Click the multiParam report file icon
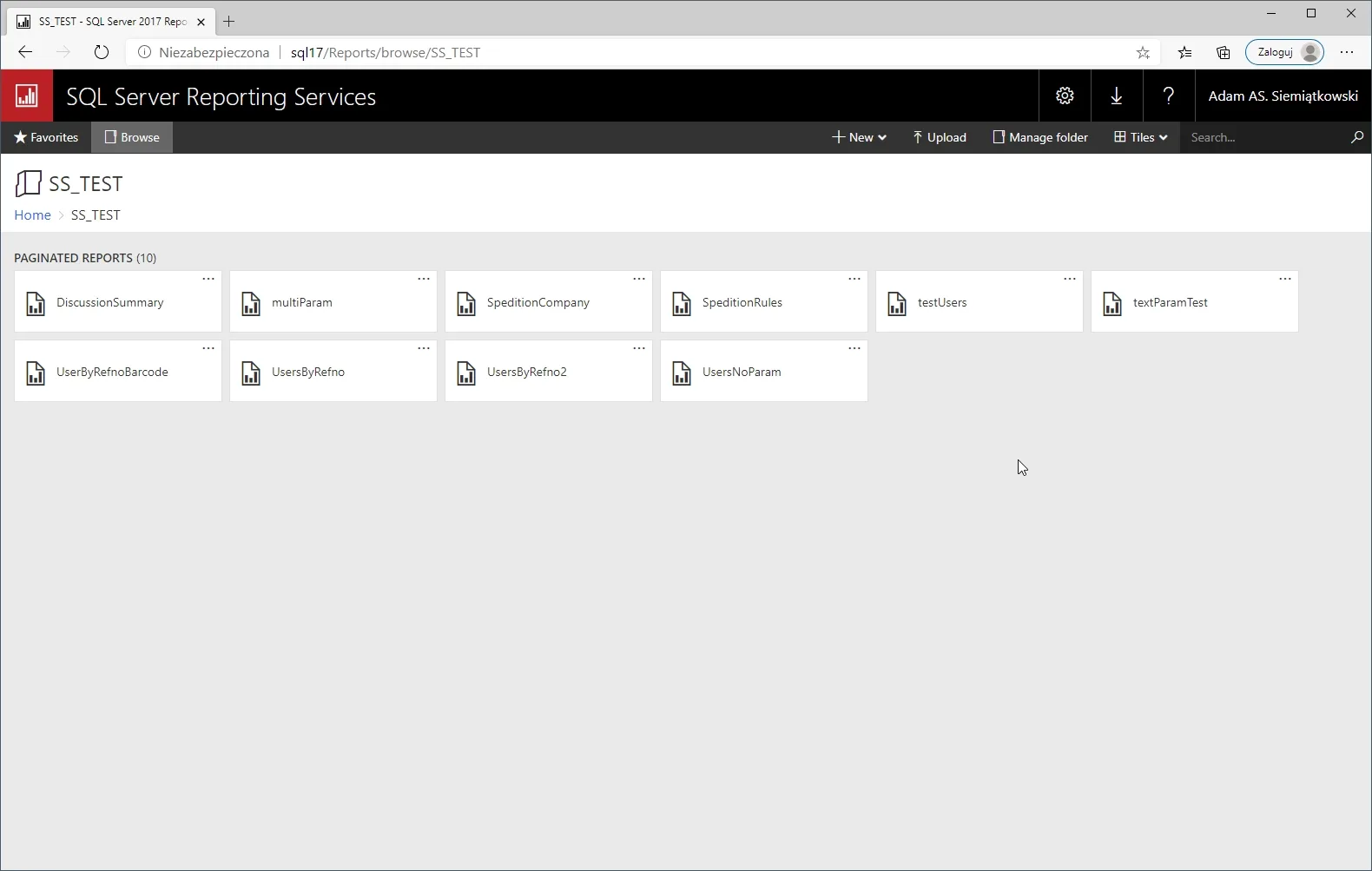The width and height of the screenshot is (1372, 871). 251,303
